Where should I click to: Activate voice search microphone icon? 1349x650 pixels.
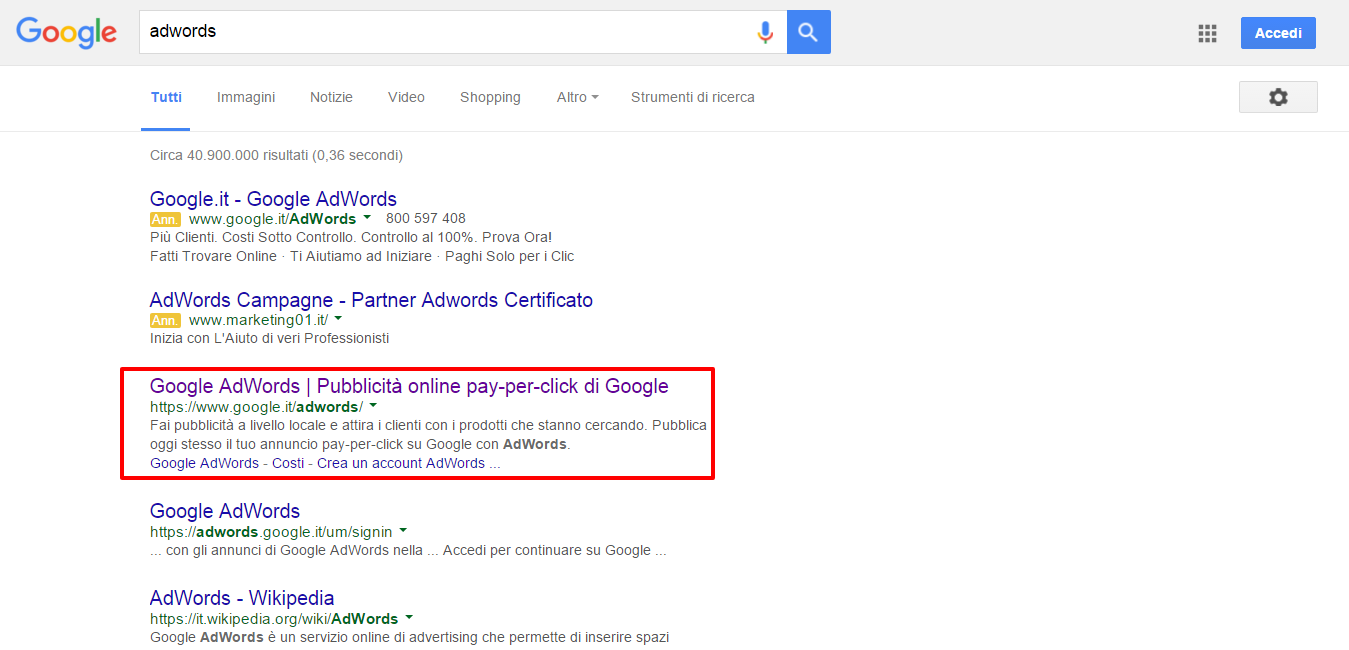[765, 32]
